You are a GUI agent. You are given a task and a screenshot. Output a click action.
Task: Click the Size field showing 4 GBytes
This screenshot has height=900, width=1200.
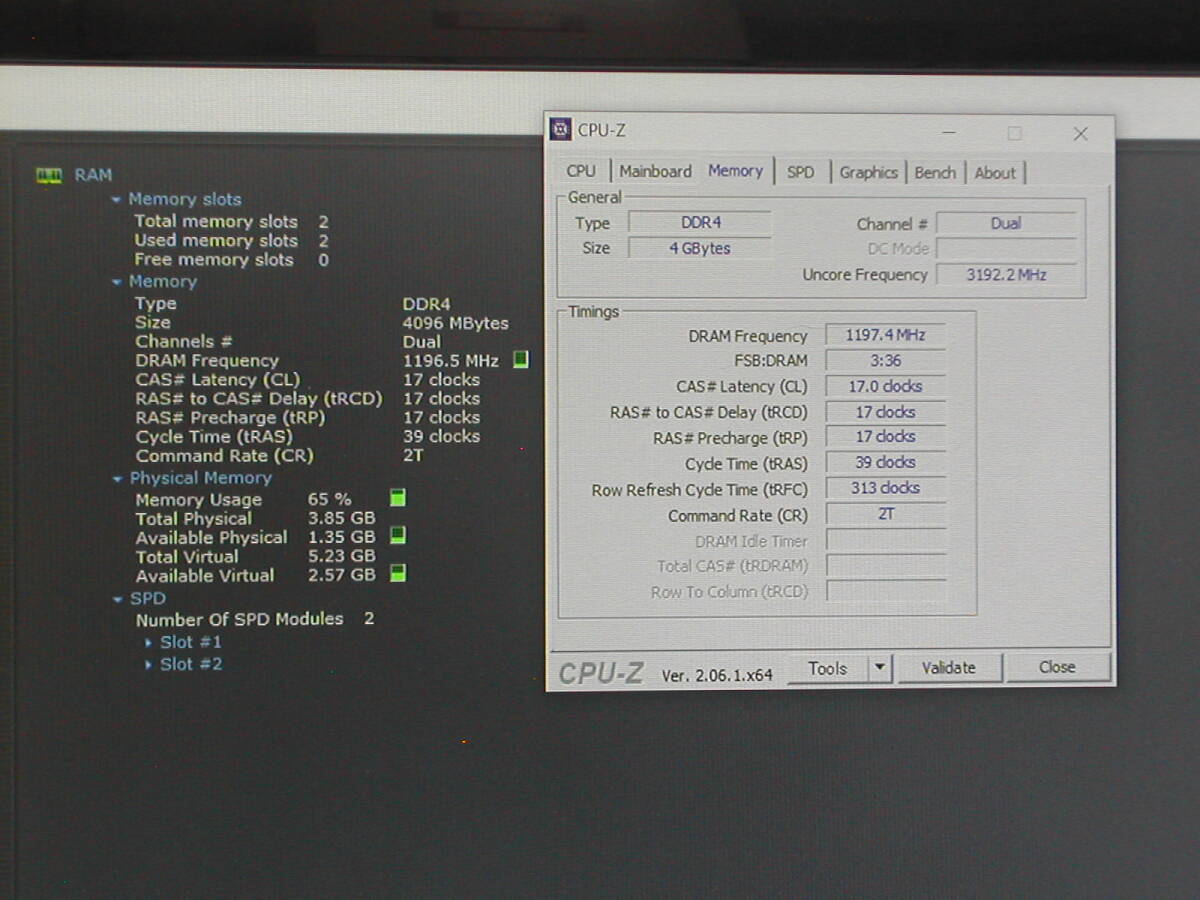point(700,248)
